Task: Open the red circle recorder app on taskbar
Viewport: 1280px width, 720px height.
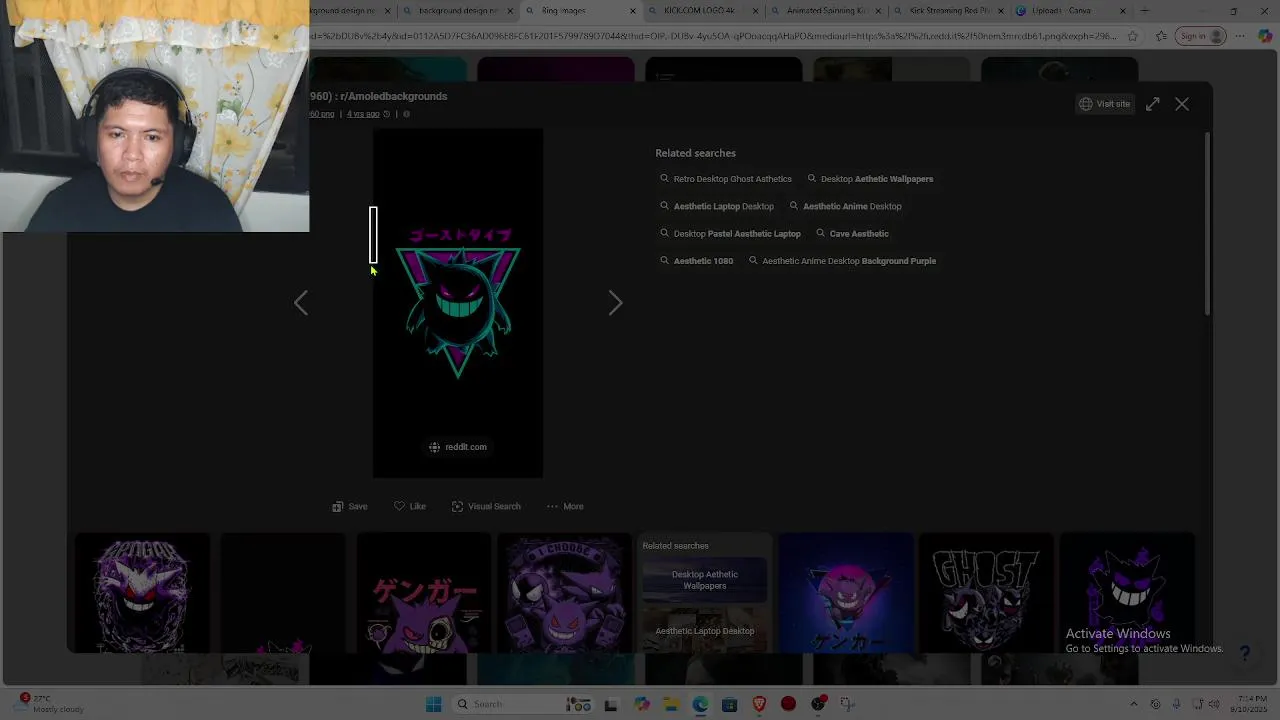Action: point(788,704)
